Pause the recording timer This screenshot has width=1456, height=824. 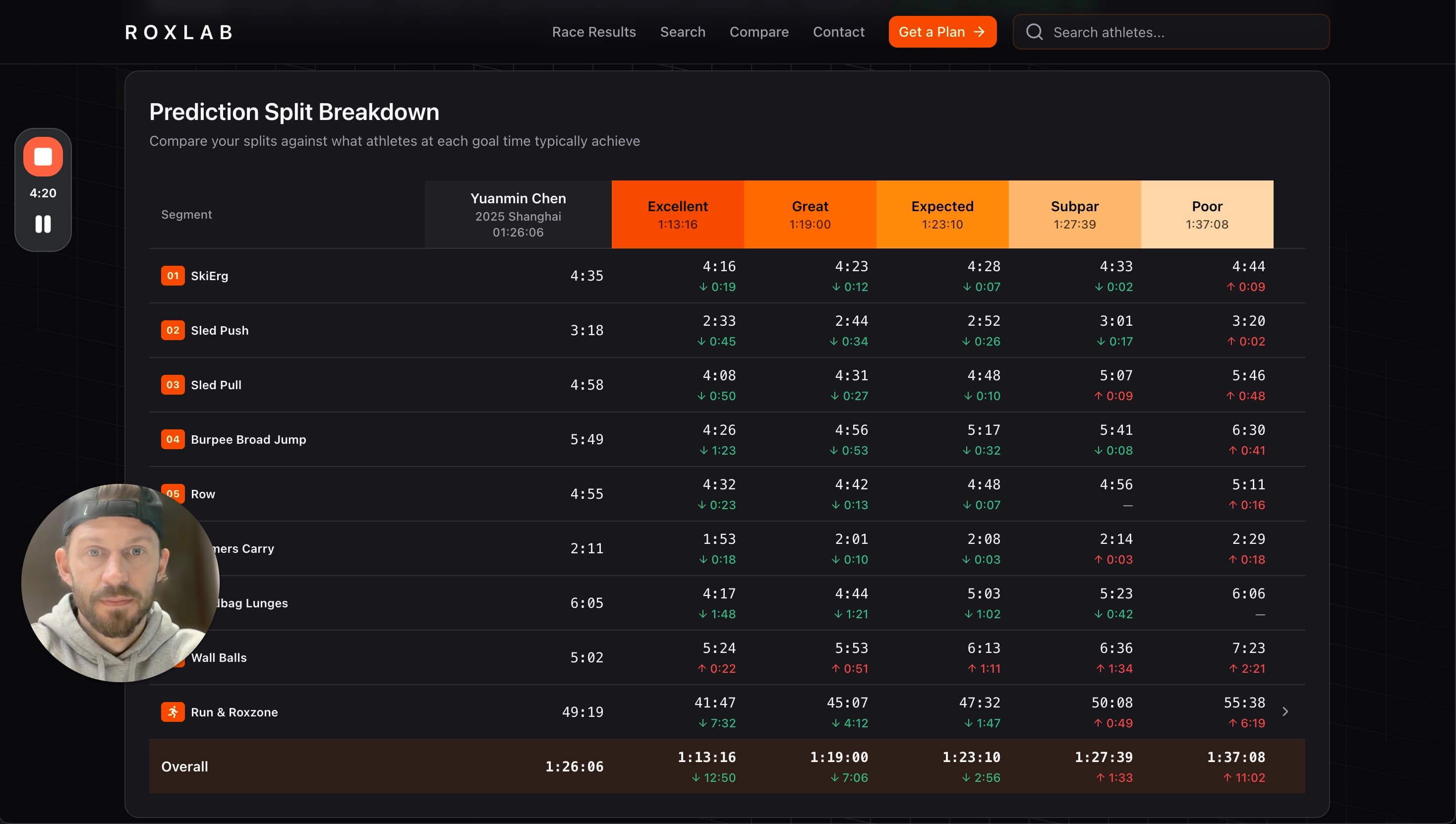(43, 224)
